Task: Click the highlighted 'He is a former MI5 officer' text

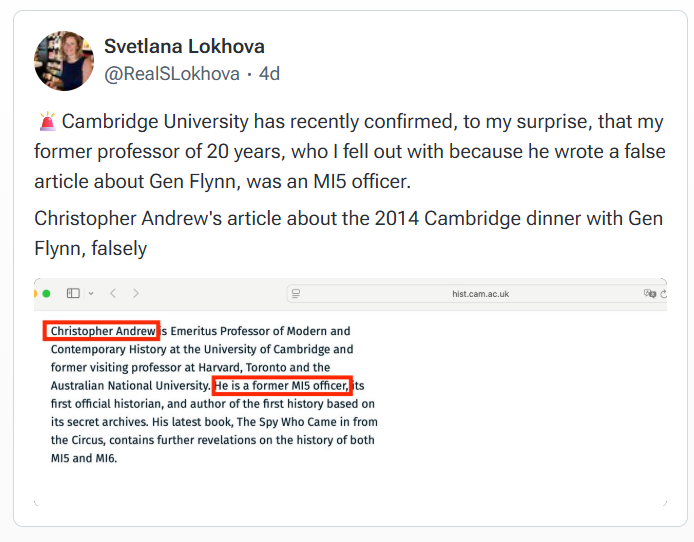Action: 281,386
